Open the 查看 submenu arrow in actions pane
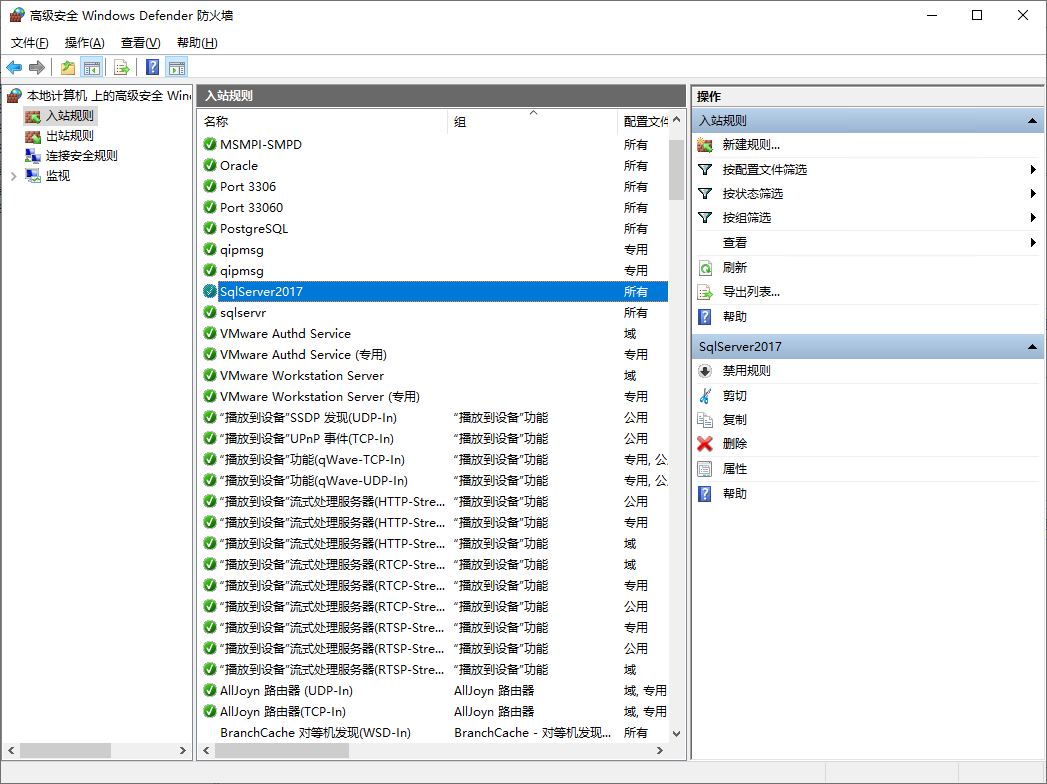Image resolution: width=1047 pixels, height=784 pixels. 1033,242
